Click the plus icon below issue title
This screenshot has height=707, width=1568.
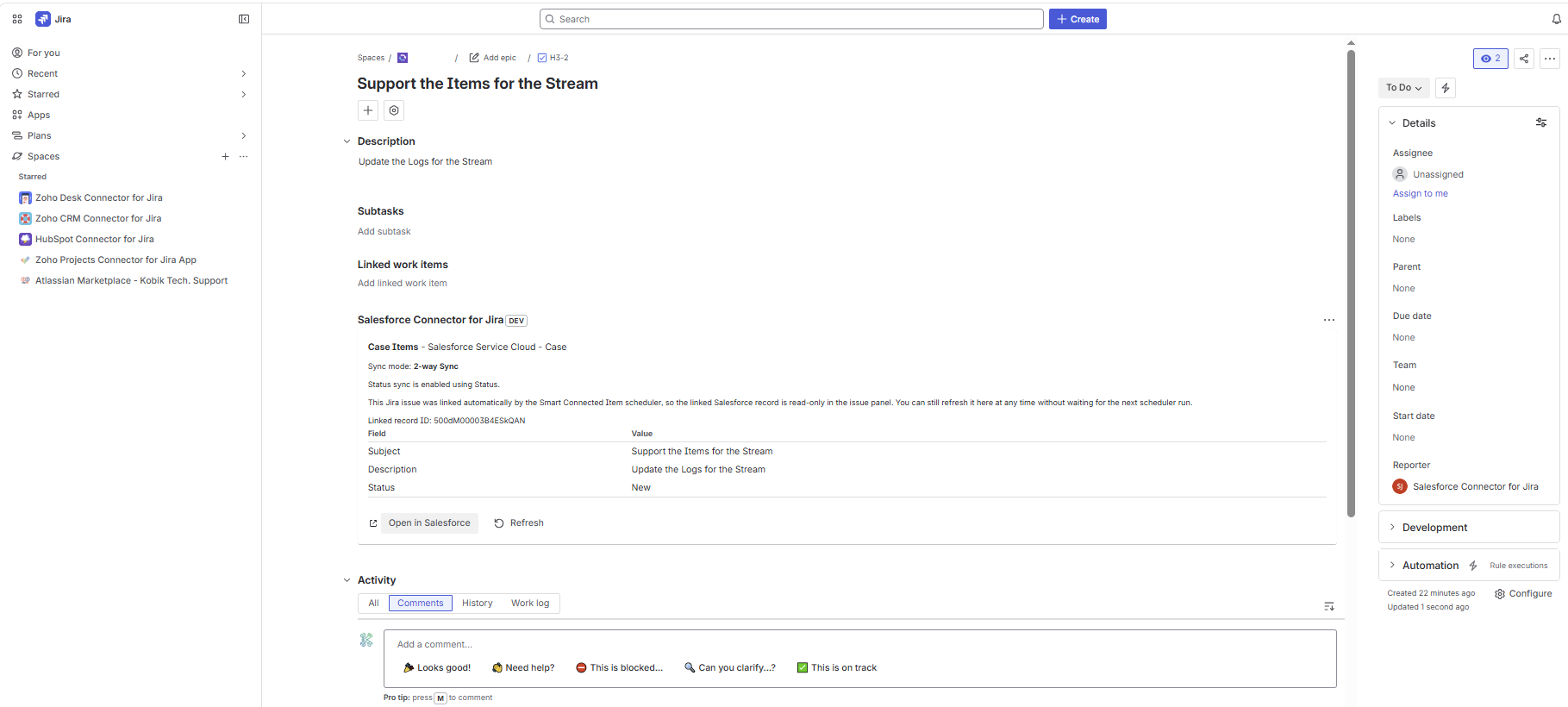[368, 110]
